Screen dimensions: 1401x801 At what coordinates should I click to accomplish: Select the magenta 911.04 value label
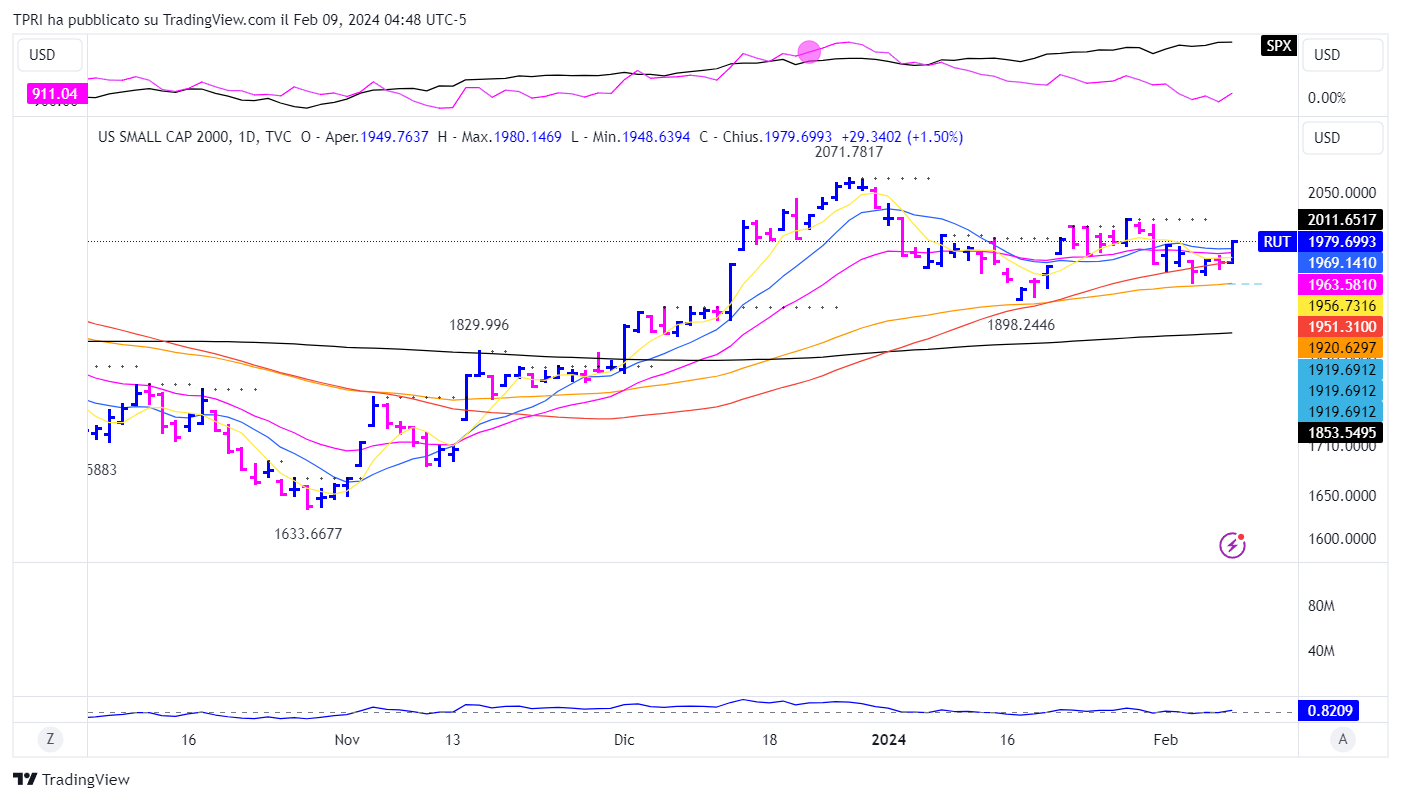pos(57,94)
